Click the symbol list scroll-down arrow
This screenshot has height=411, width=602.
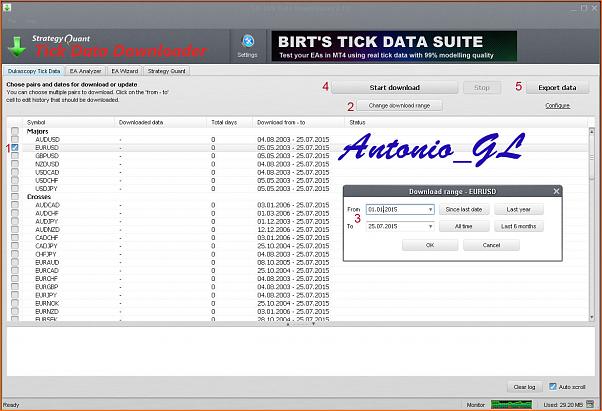pyautogui.click(x=592, y=317)
